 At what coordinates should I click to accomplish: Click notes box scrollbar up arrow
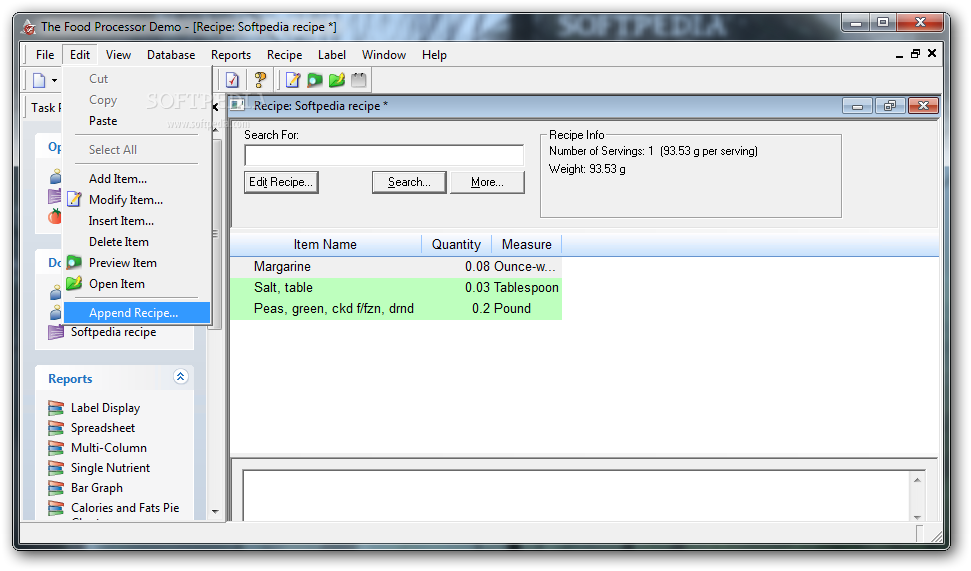[917, 480]
